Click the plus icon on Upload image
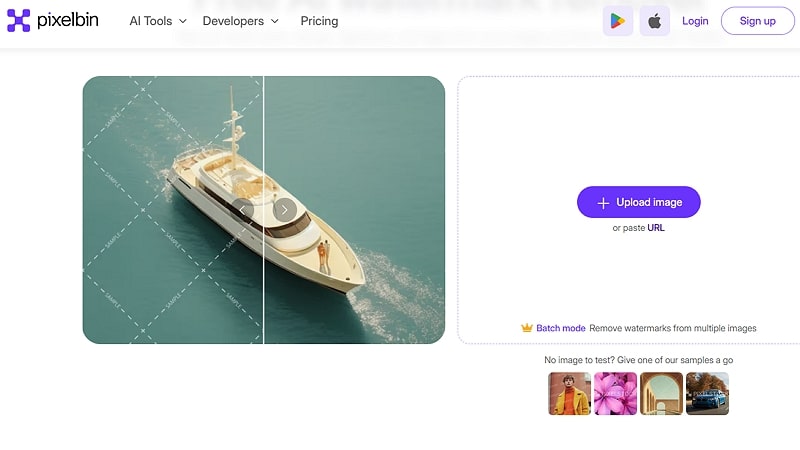This screenshot has width=800, height=450. 603,202
